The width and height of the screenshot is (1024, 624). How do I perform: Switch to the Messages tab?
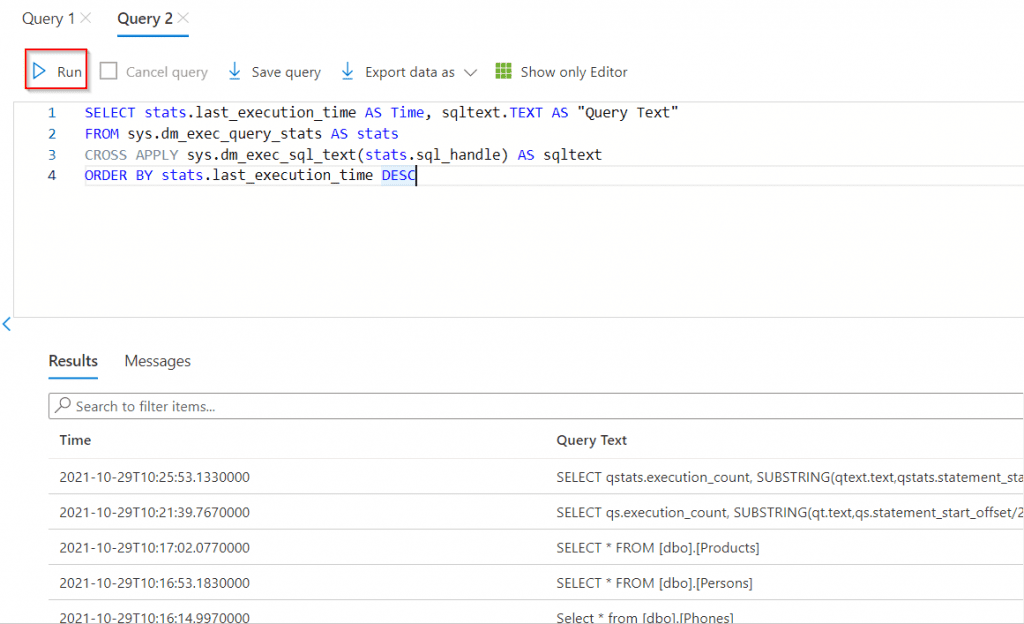click(157, 361)
